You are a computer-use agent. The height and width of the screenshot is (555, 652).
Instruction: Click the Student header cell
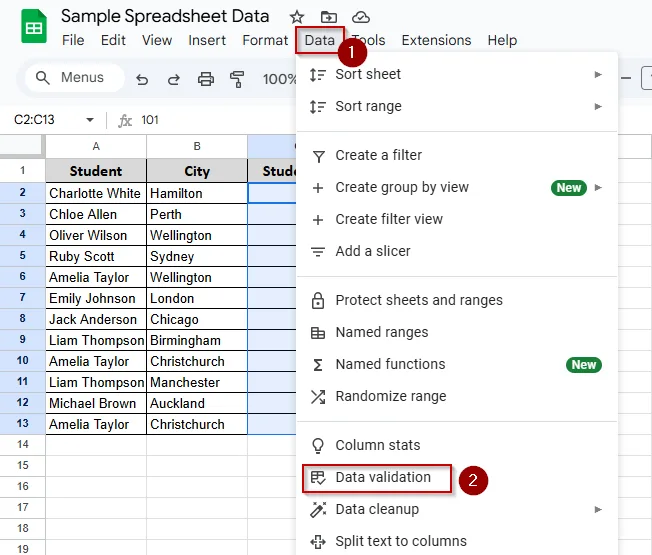pyautogui.click(x=96, y=171)
